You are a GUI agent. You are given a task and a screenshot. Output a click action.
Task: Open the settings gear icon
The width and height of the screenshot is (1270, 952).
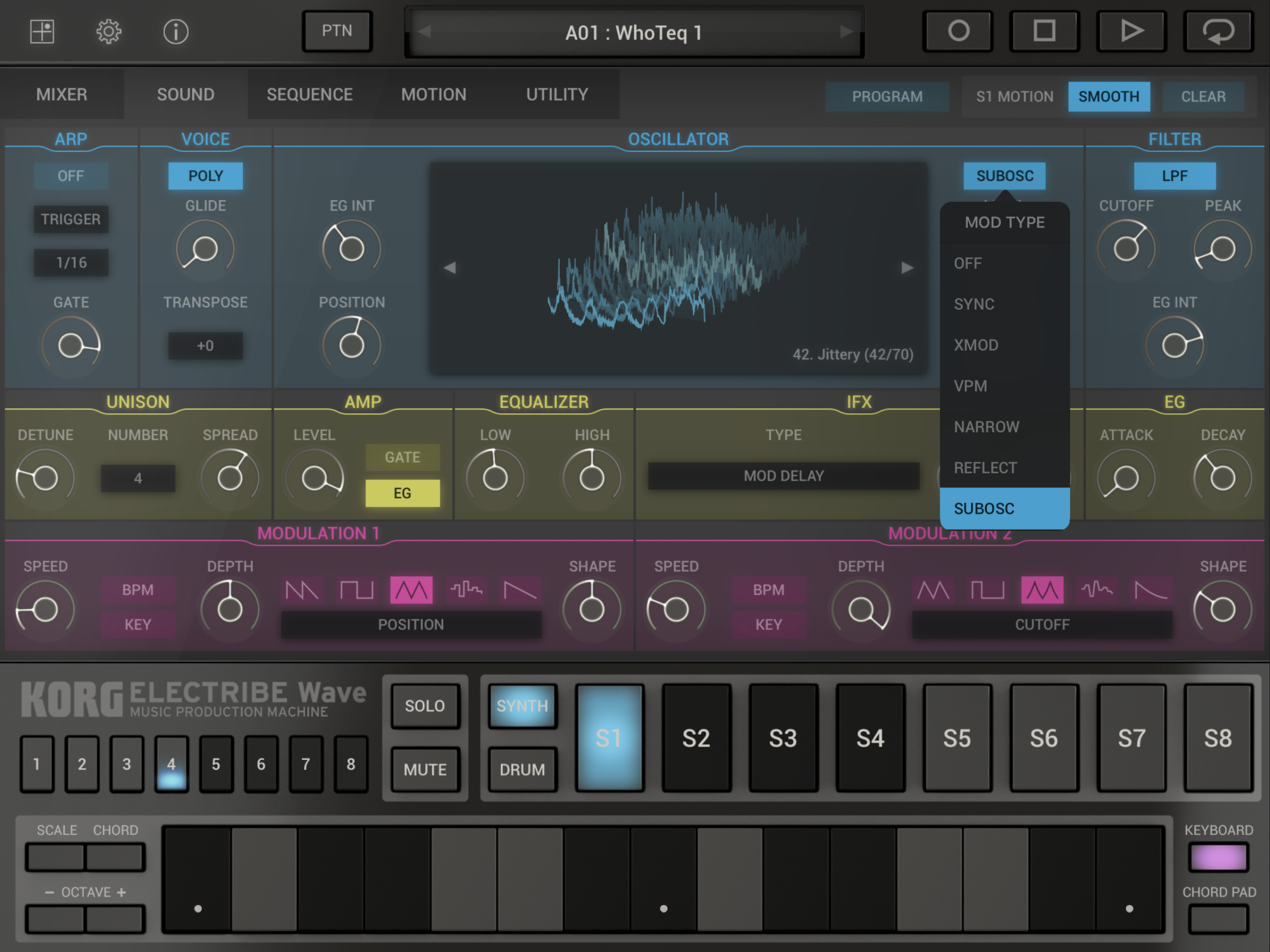tap(108, 32)
